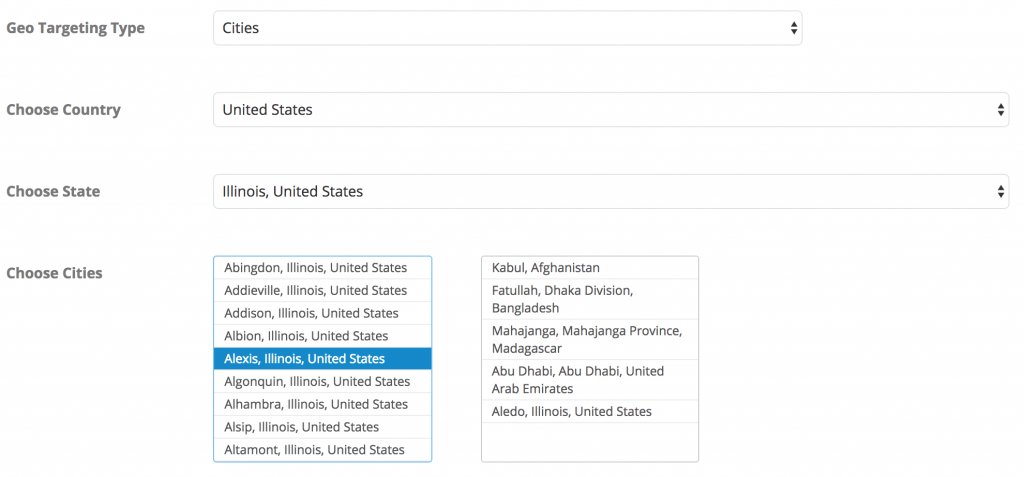
Task: Click Fatullah, Dhaka Division, Bangladesh entry
Action: click(x=563, y=299)
